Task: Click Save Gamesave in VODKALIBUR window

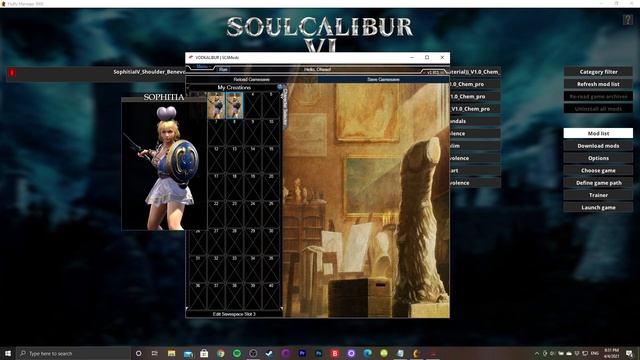Action: (x=383, y=80)
